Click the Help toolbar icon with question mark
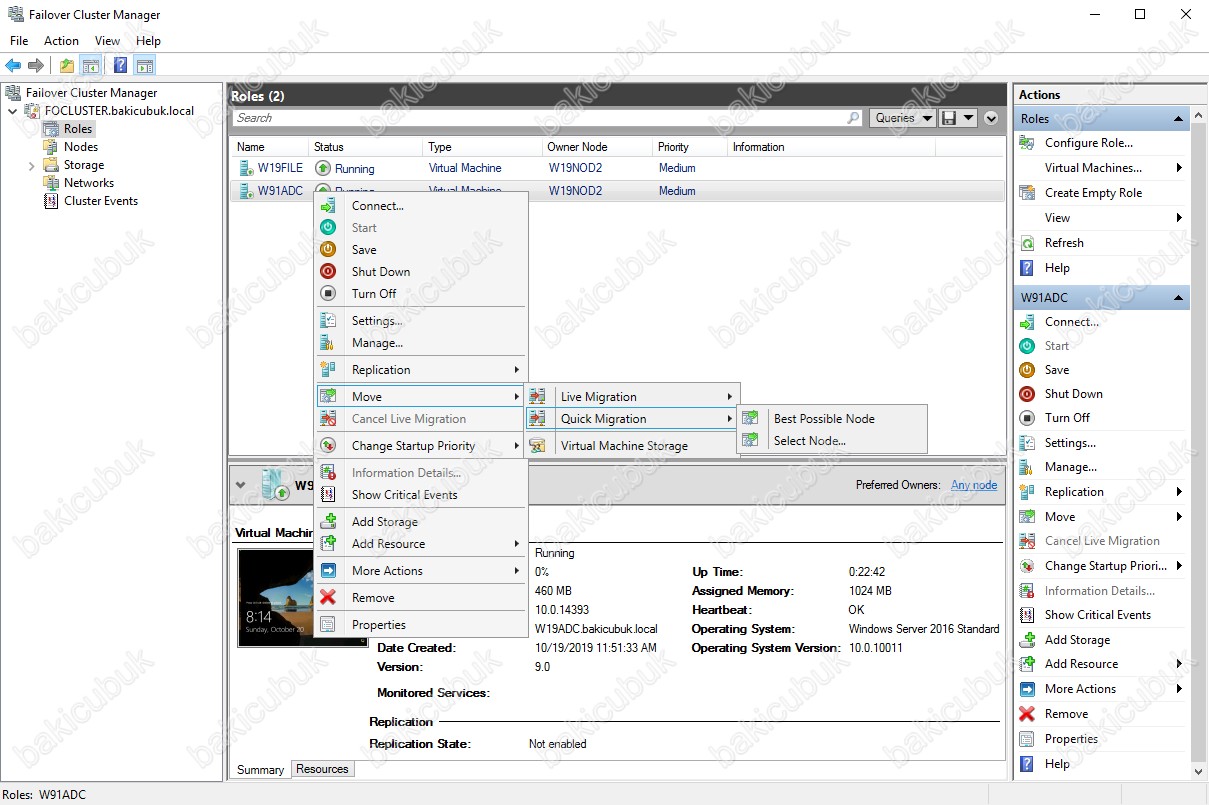The height and width of the screenshot is (805, 1209). 120,66
